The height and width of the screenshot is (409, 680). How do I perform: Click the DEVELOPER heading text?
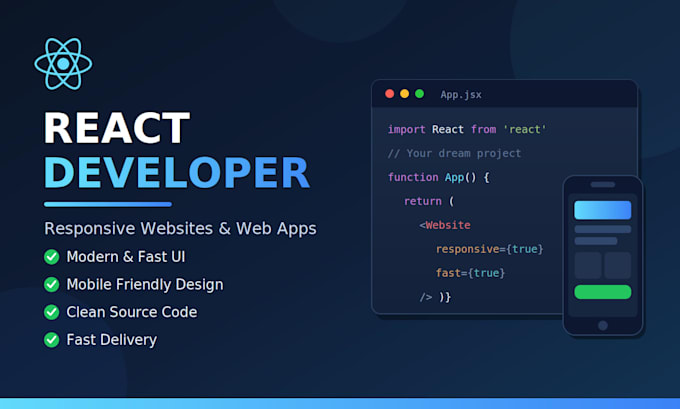177,172
